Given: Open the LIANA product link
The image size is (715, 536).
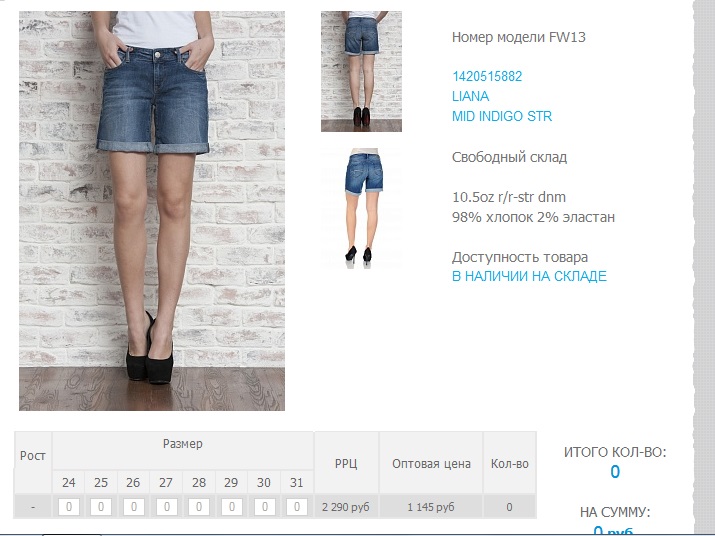Looking at the screenshot, I should [470, 96].
